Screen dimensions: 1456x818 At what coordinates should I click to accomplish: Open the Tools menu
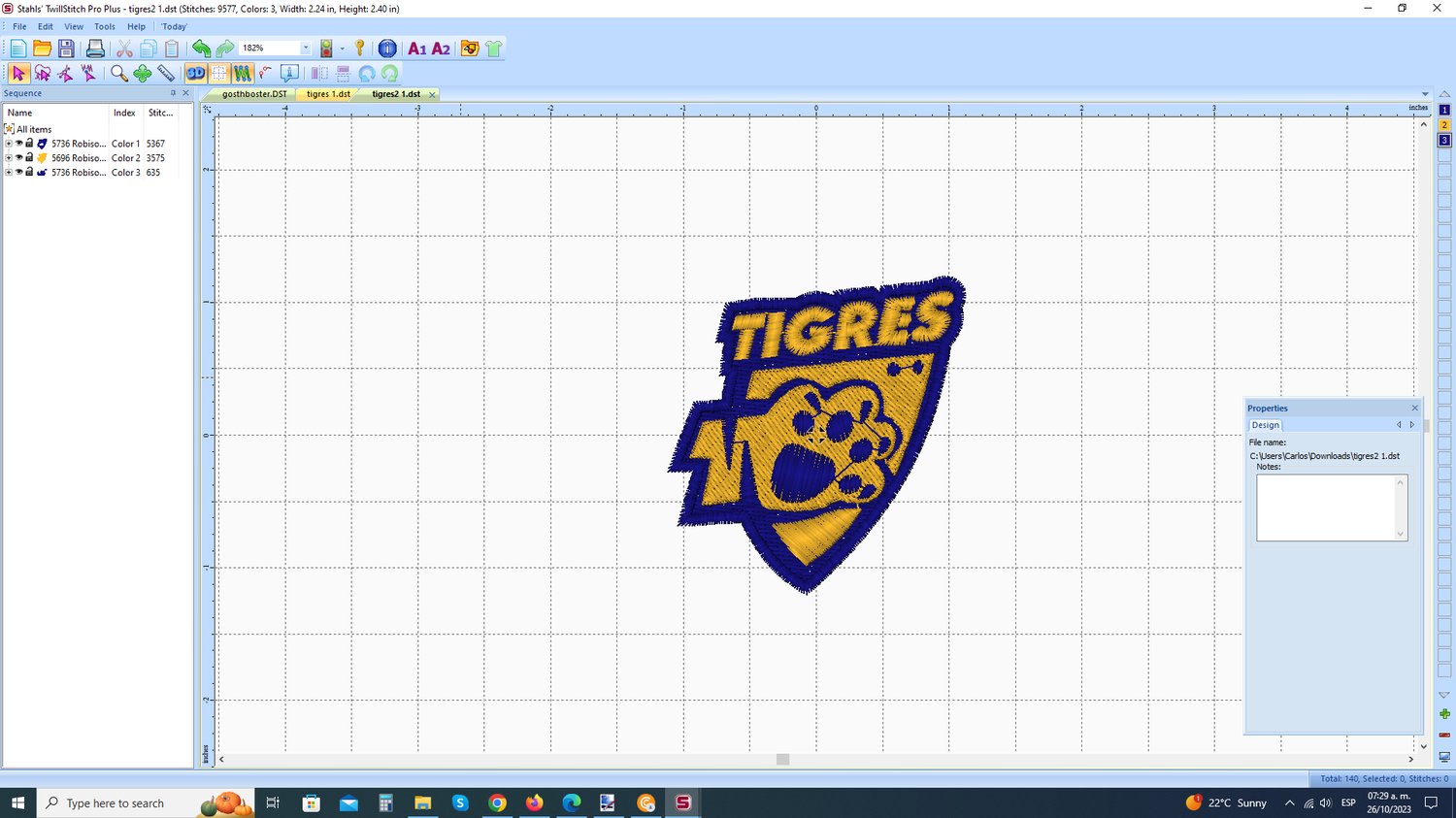pyautogui.click(x=105, y=26)
